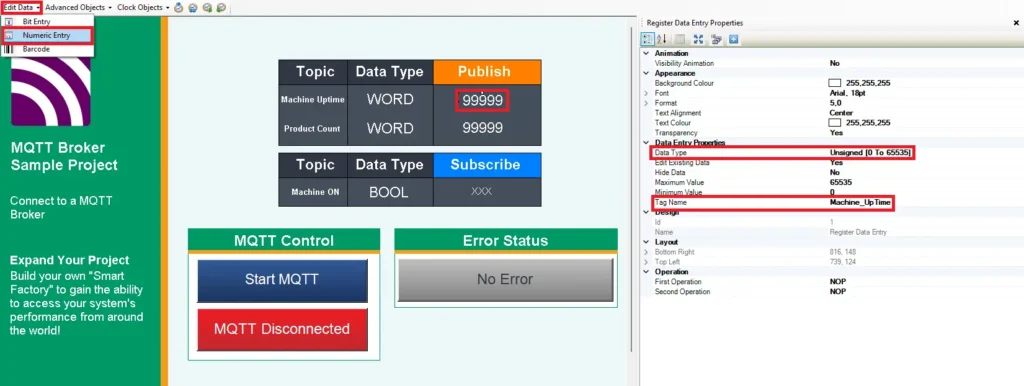Expand the Format property
This screenshot has width=1024, height=386.
(x=647, y=103)
